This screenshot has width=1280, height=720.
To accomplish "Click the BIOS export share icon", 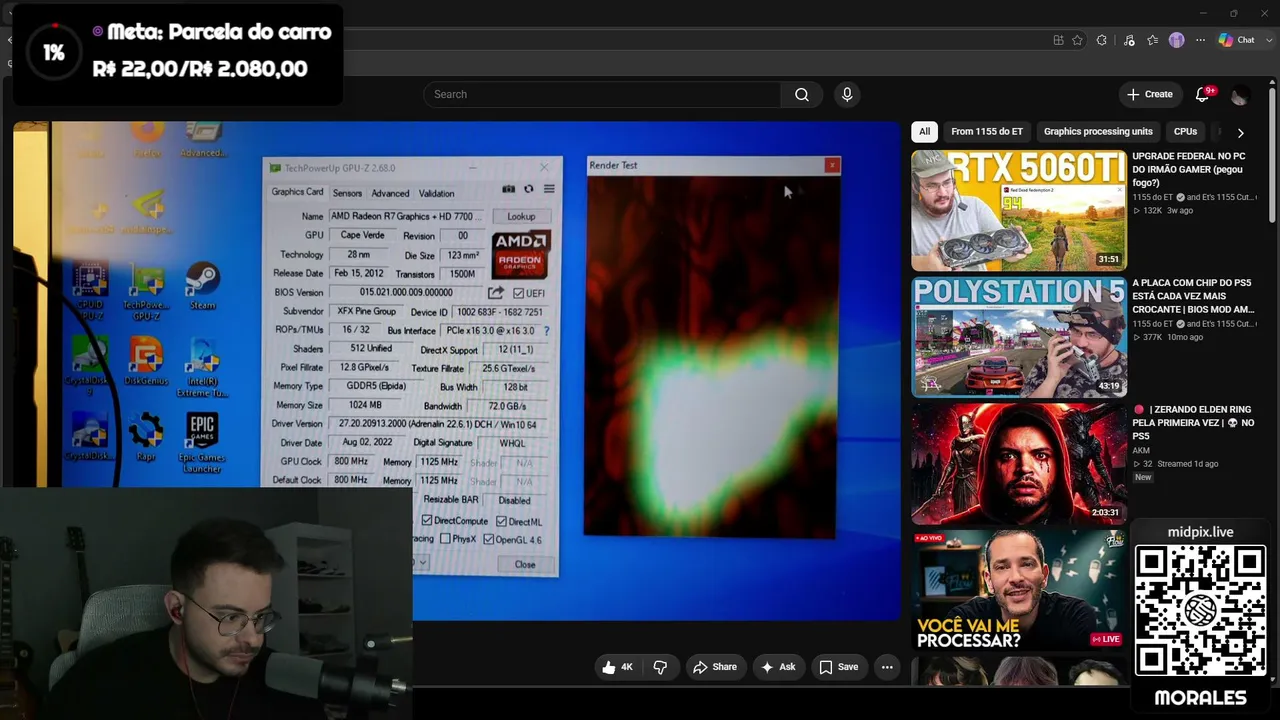I will pos(495,292).
